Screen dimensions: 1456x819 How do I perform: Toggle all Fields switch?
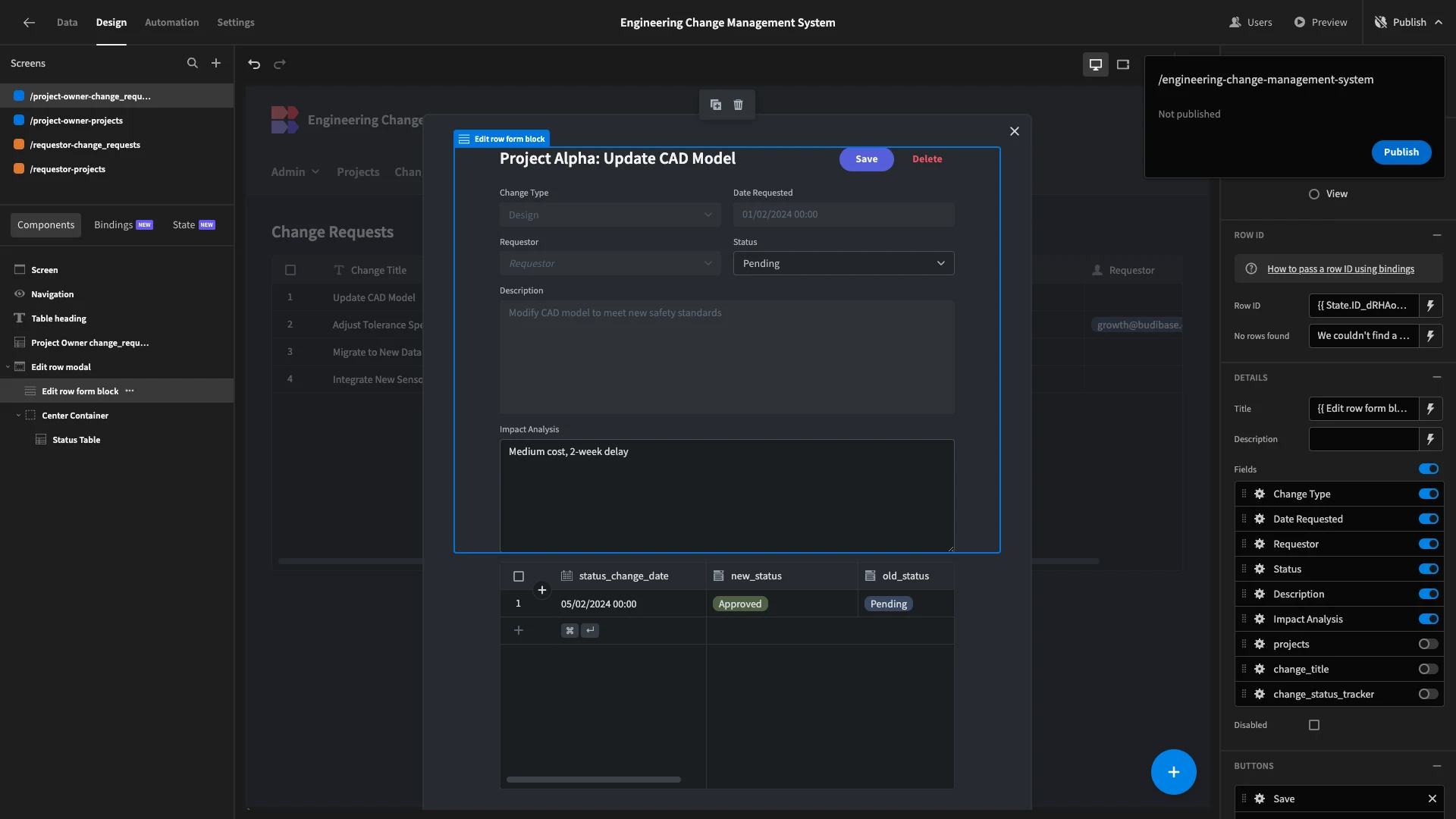click(1429, 469)
